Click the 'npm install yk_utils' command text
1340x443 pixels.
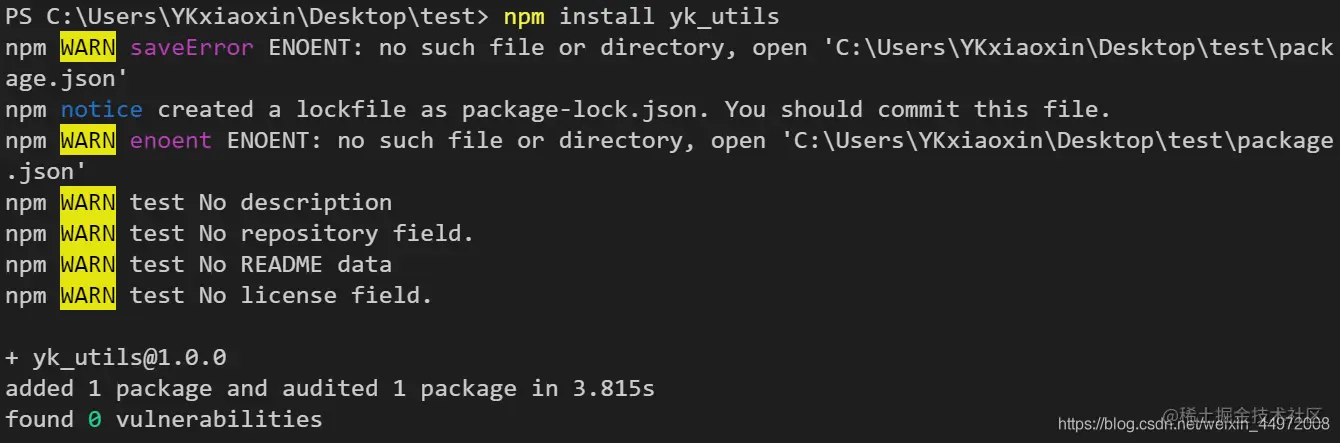click(x=641, y=17)
